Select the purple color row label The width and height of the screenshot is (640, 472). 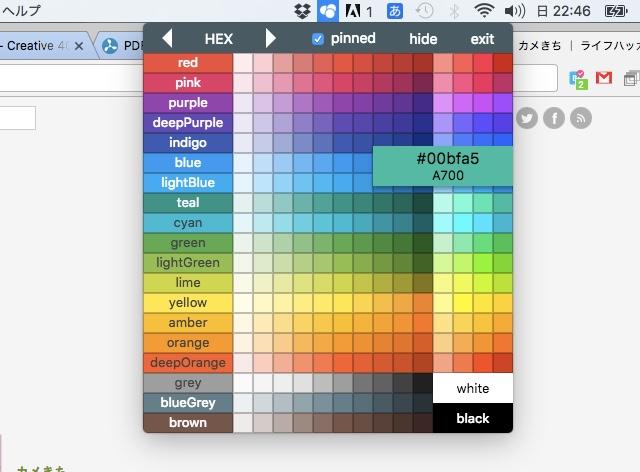[x=188, y=103]
